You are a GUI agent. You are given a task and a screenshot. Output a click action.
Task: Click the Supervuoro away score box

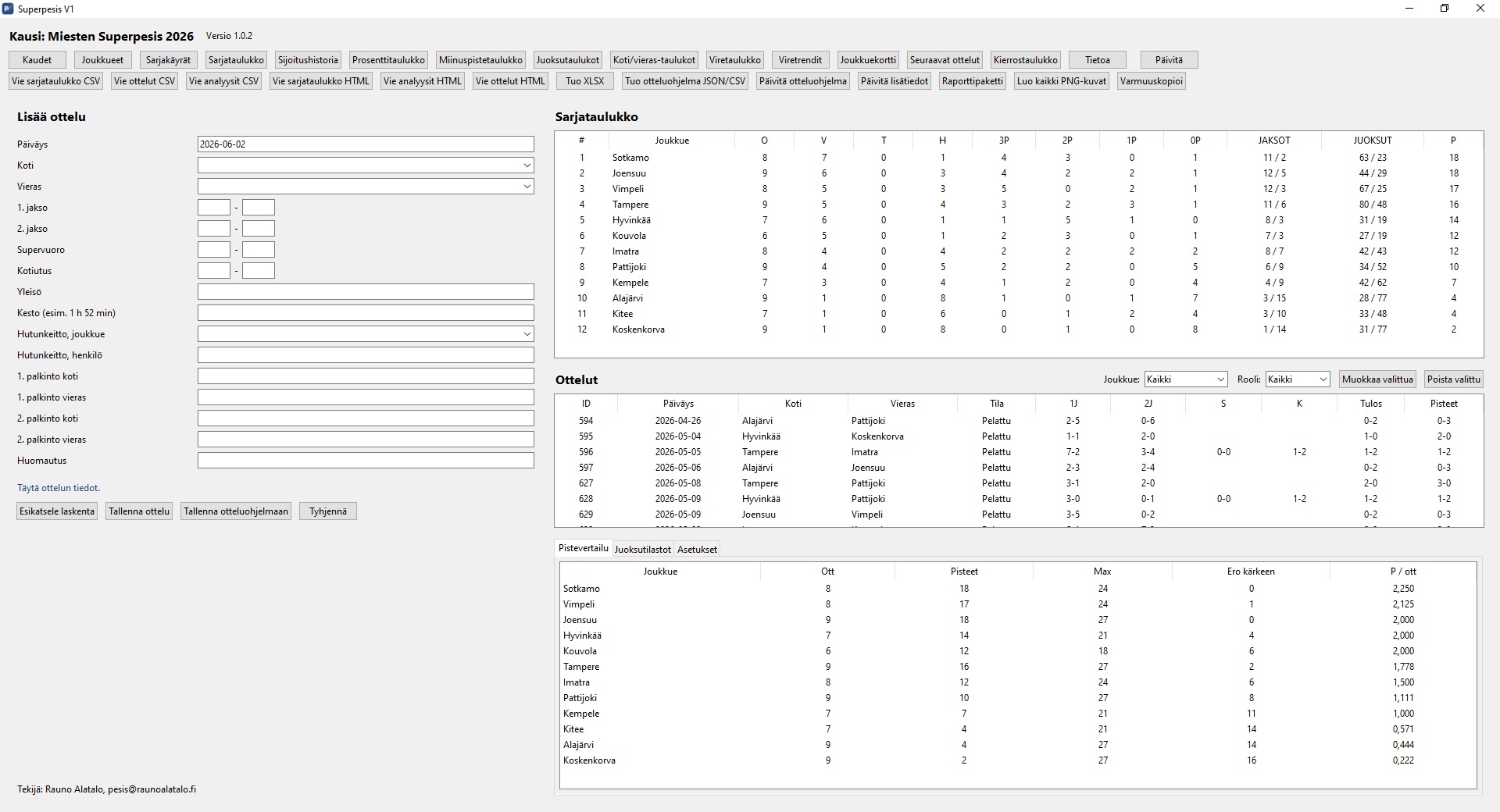point(259,250)
